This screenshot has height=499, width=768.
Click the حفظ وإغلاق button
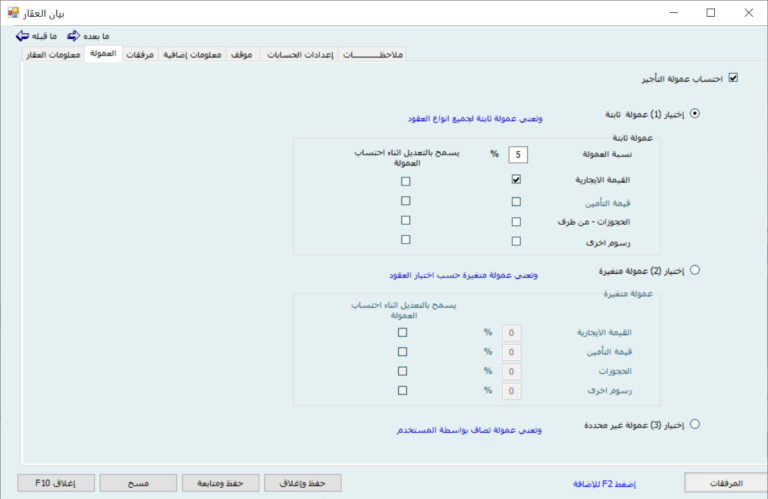[x=303, y=483]
